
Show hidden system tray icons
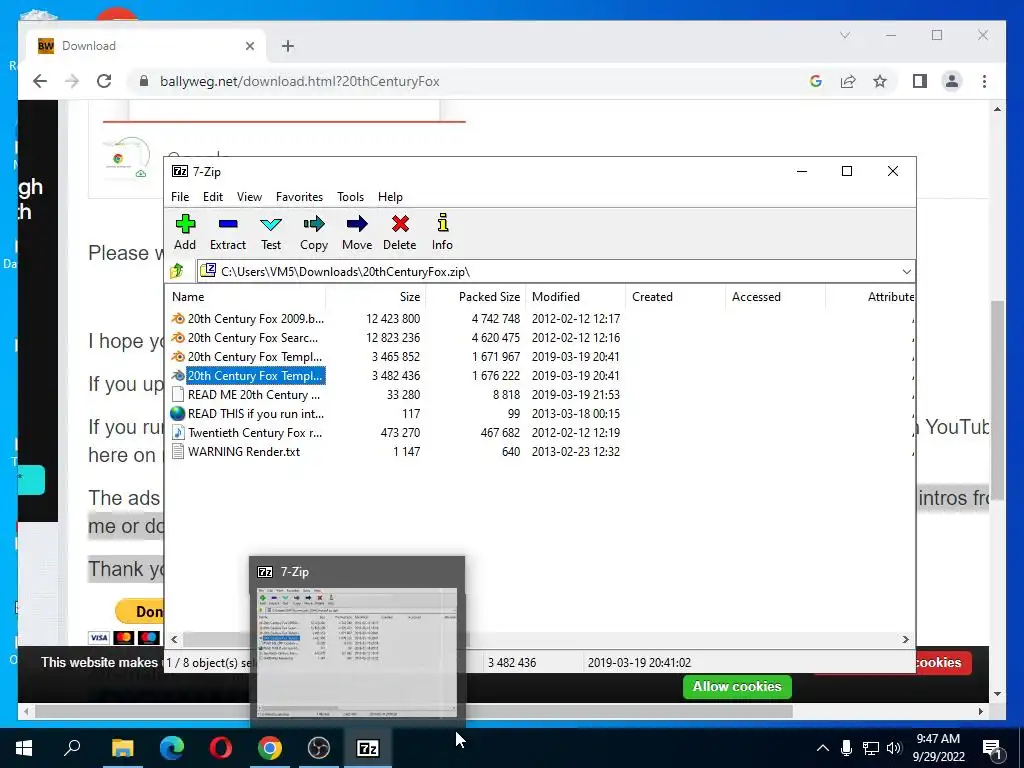pos(823,748)
